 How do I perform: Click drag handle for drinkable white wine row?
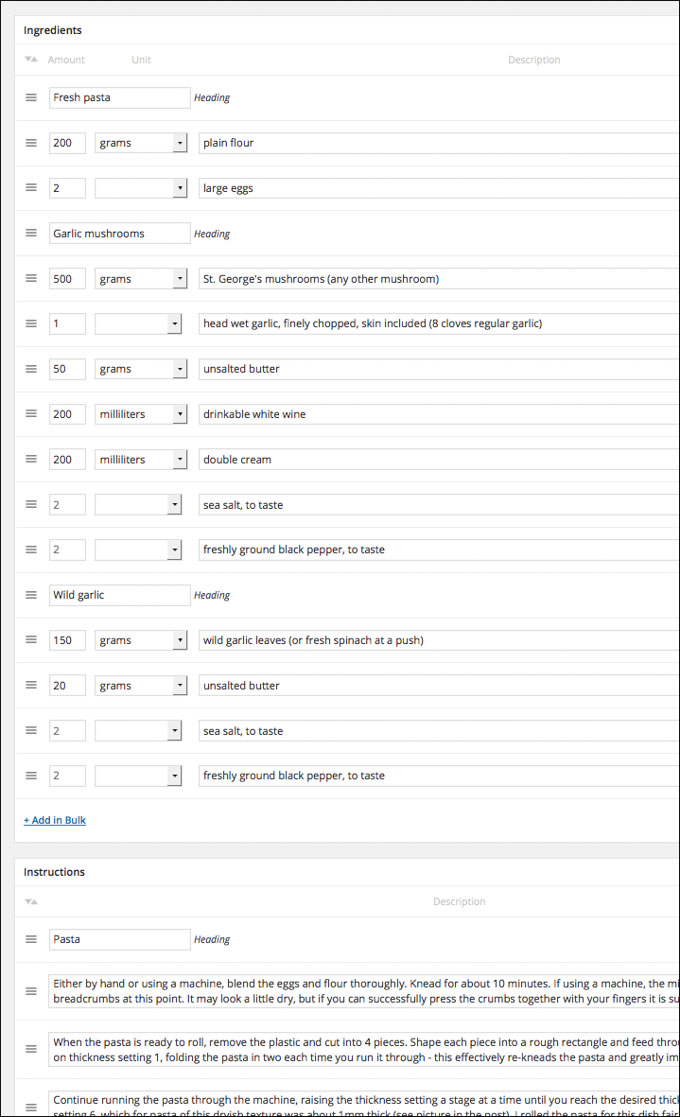31,414
